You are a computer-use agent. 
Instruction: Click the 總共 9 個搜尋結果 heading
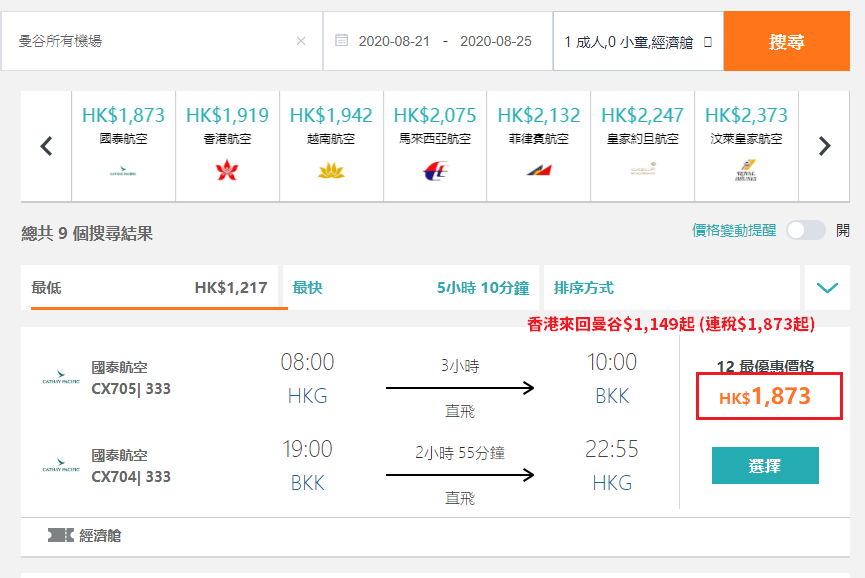(87, 233)
